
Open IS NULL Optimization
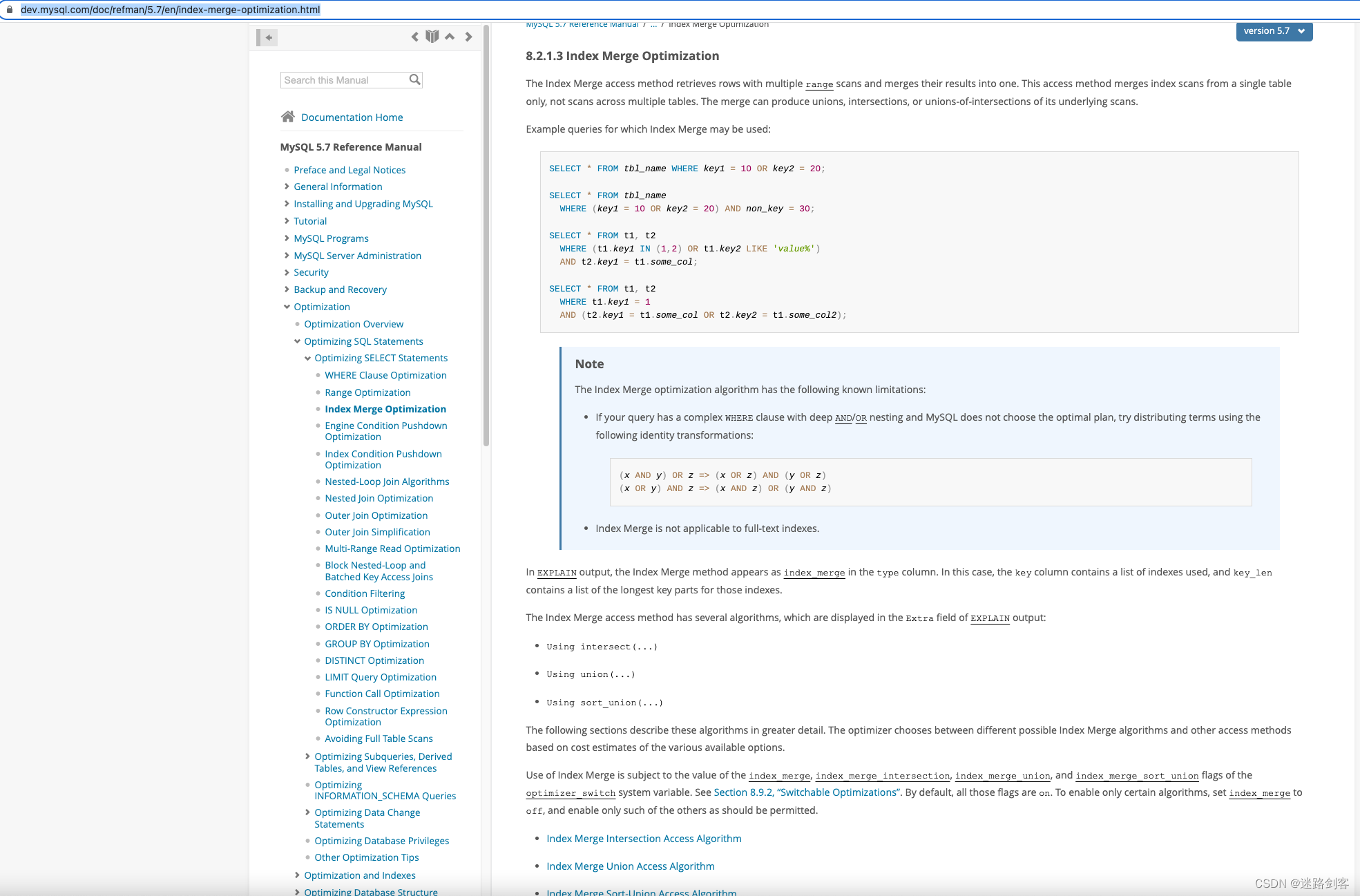[x=371, y=610]
